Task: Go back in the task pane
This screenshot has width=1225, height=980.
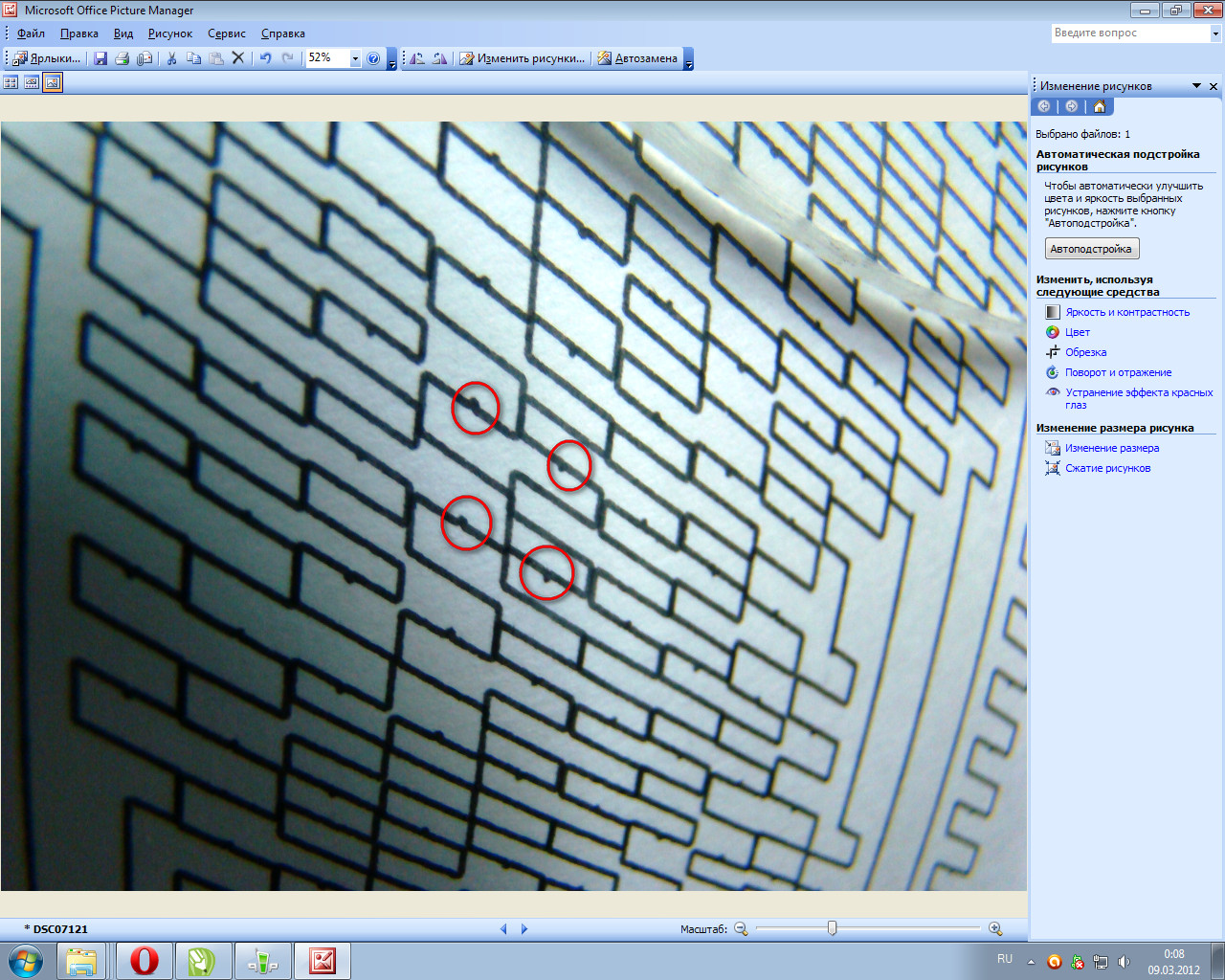Action: coord(1044,106)
